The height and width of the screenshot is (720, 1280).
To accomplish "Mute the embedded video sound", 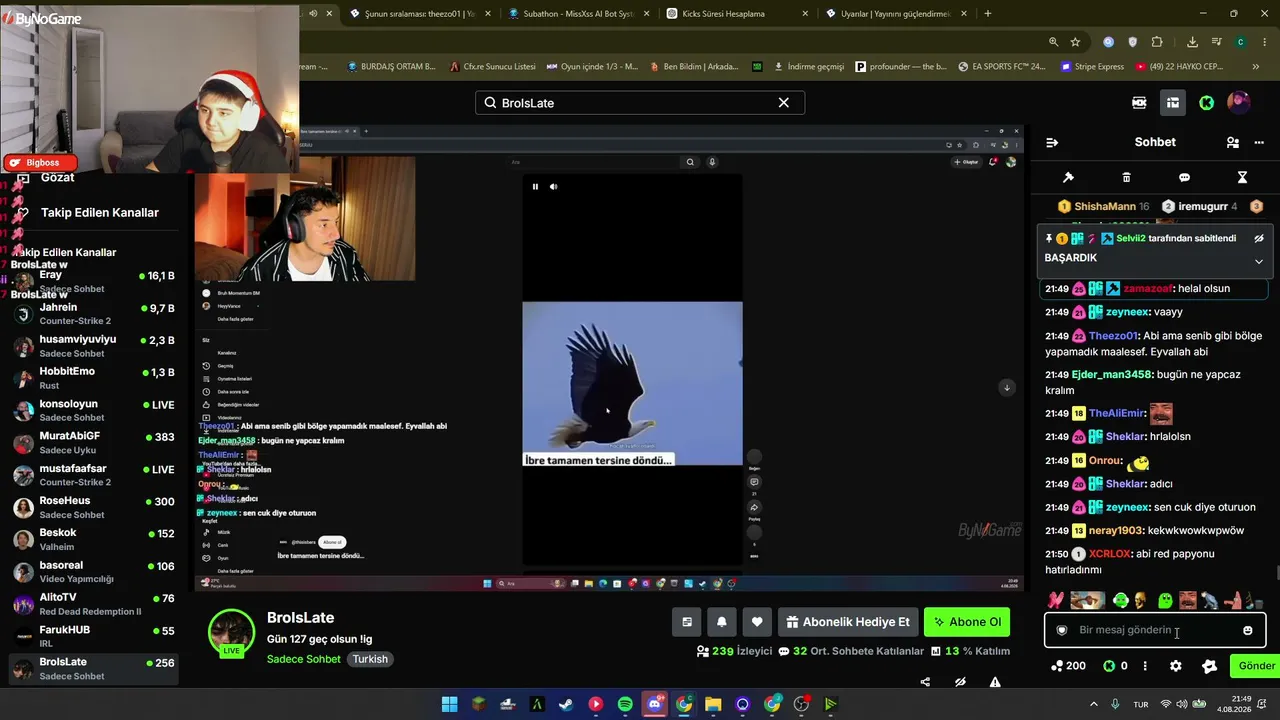I will (553, 187).
